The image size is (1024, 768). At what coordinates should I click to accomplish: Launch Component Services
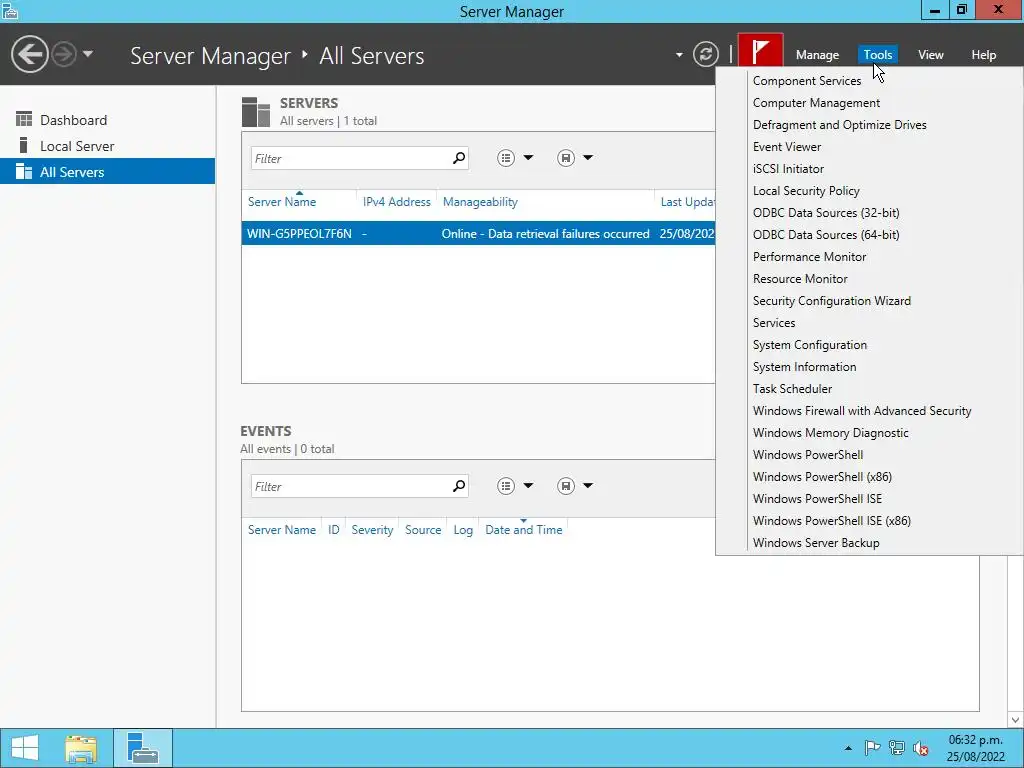(x=807, y=81)
